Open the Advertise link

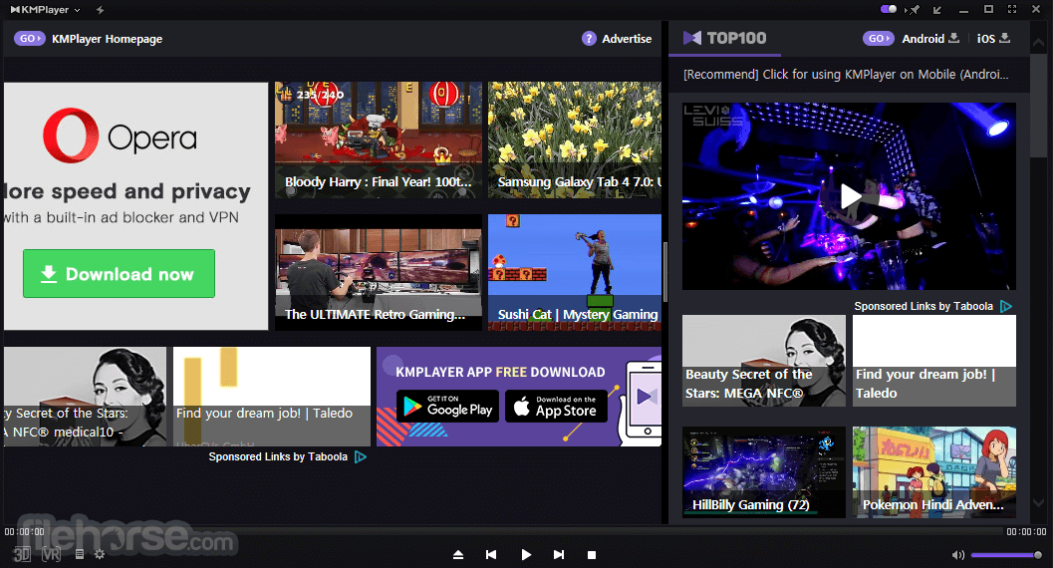[x=627, y=39]
